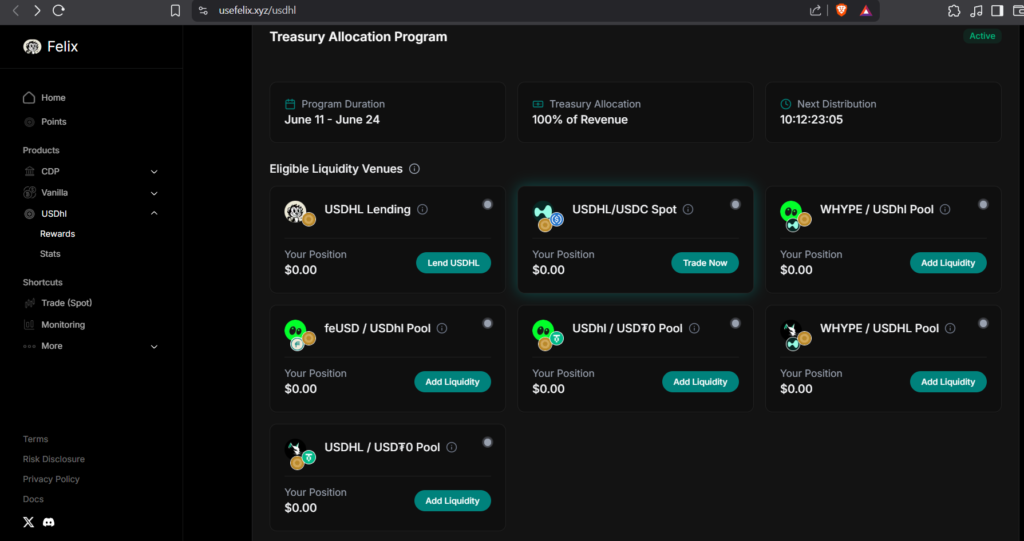Expand the CDP products menu

coord(154,171)
